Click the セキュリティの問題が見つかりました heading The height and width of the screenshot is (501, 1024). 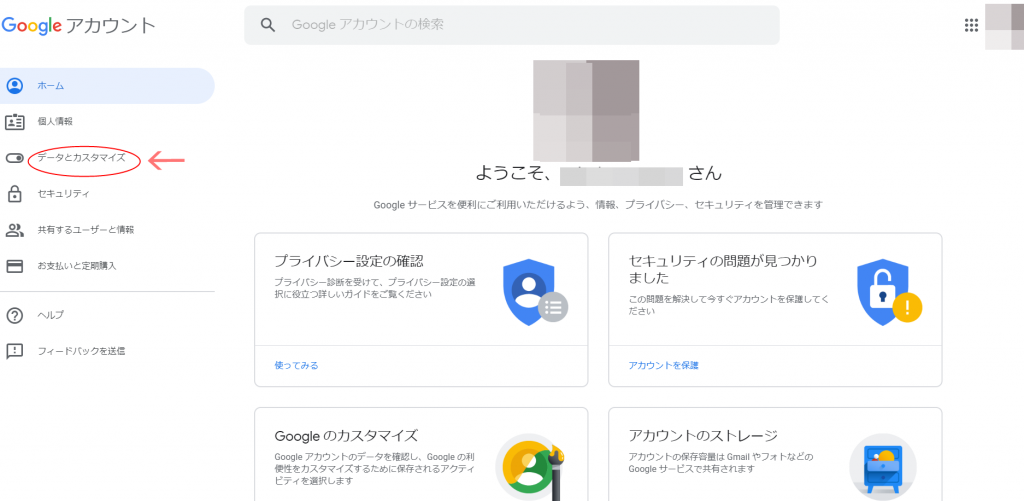point(723,270)
